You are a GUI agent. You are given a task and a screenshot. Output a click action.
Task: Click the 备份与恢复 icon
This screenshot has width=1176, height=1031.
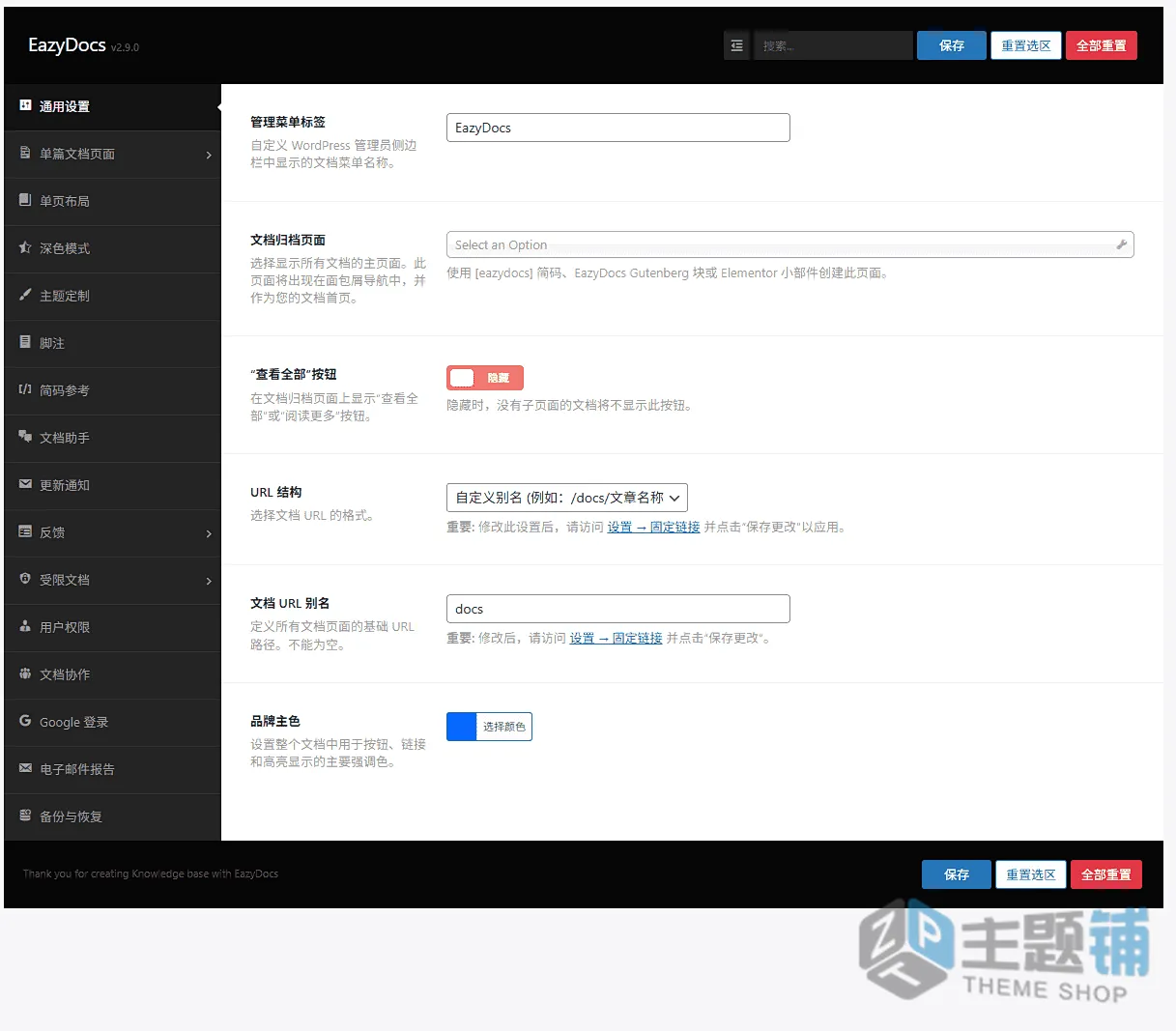coord(25,816)
